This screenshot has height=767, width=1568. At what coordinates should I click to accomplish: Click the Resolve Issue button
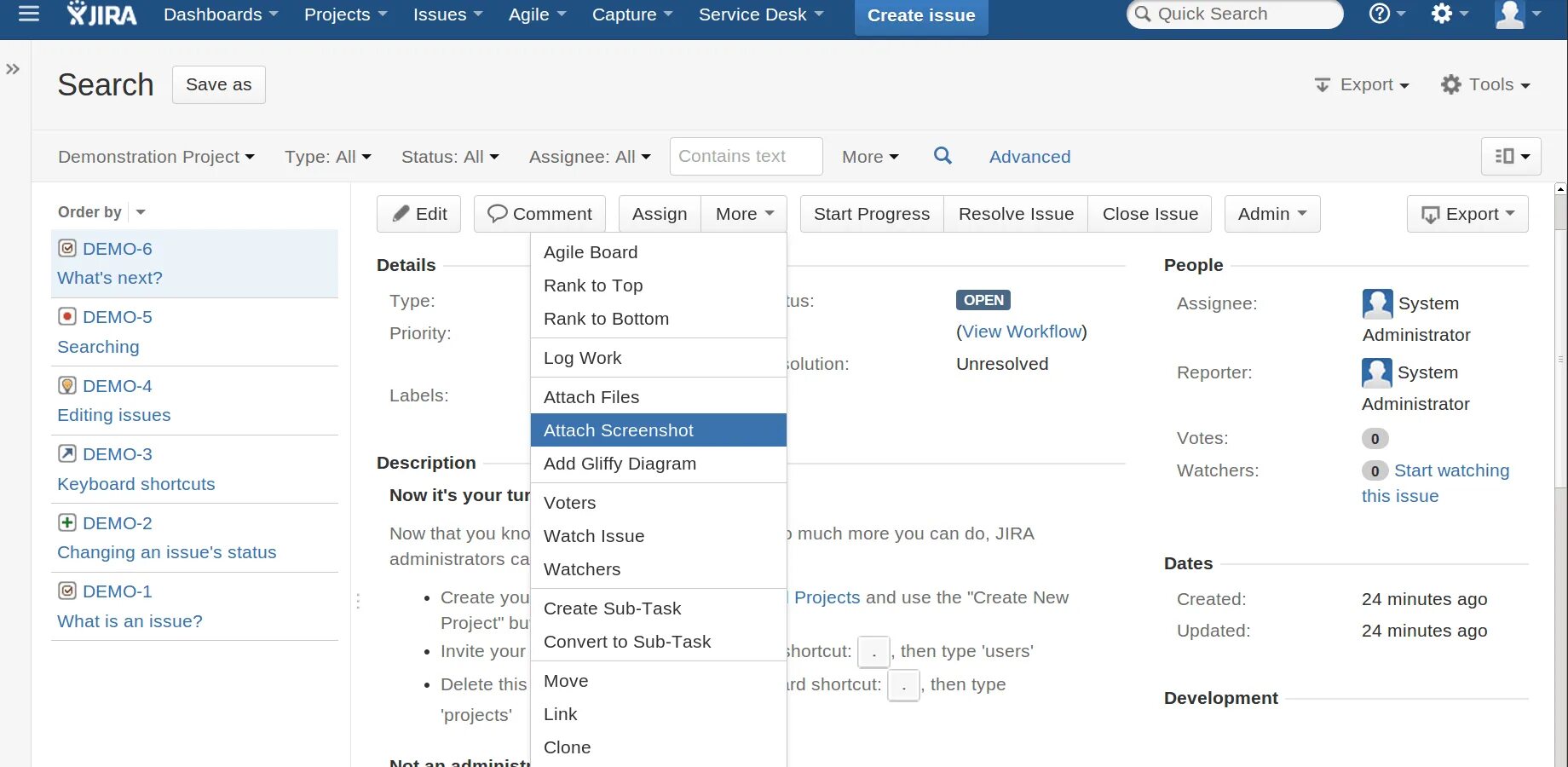click(x=1016, y=214)
